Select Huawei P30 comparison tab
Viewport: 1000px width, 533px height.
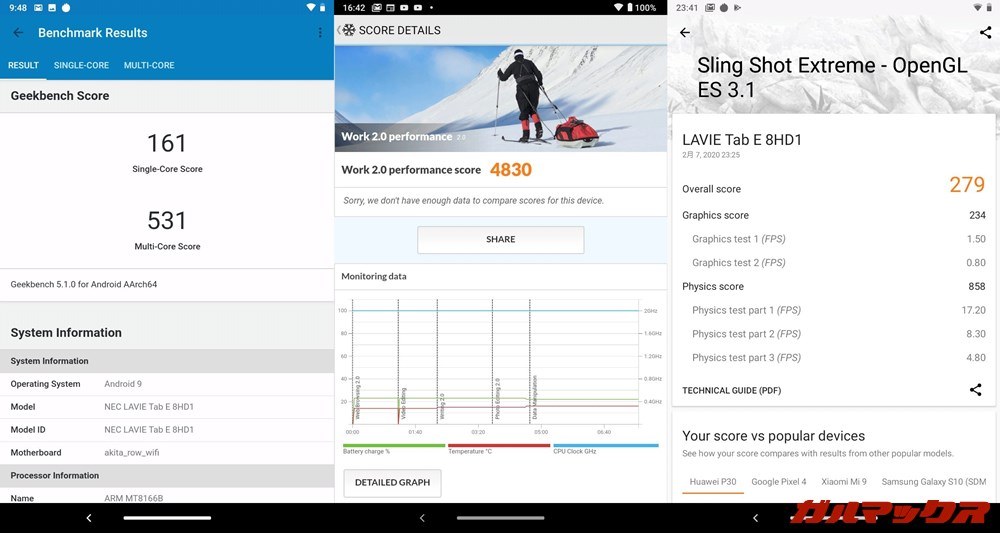click(713, 482)
